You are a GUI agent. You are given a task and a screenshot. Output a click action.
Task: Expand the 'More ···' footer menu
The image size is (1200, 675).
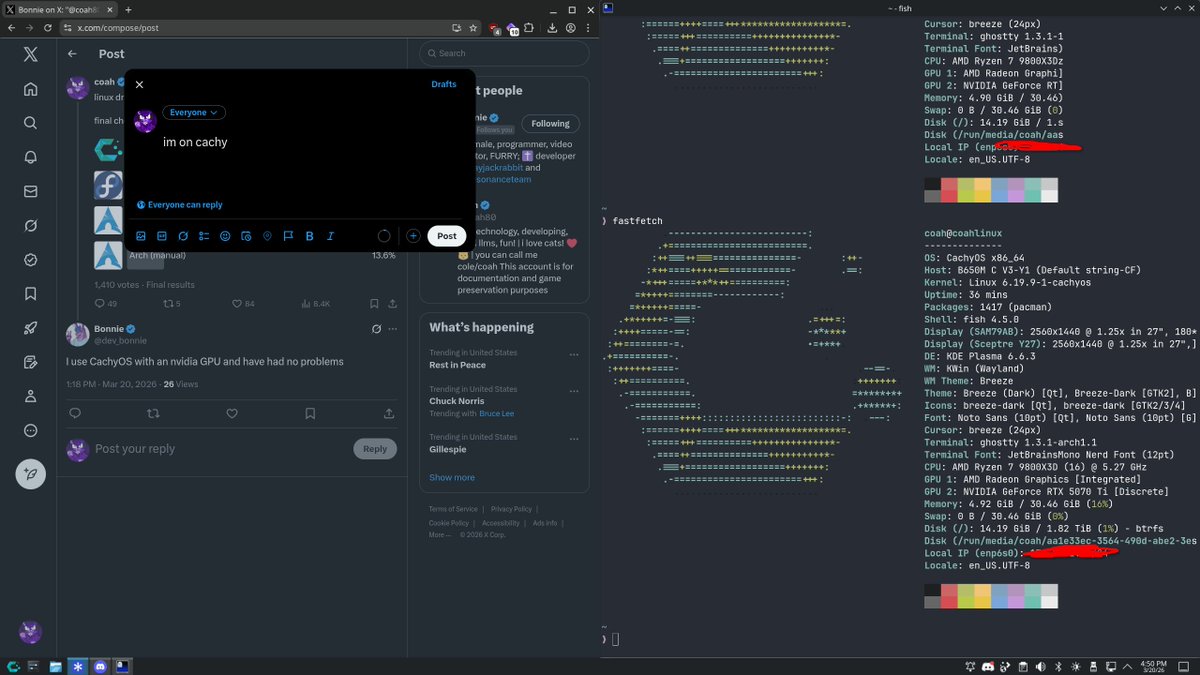pos(440,535)
